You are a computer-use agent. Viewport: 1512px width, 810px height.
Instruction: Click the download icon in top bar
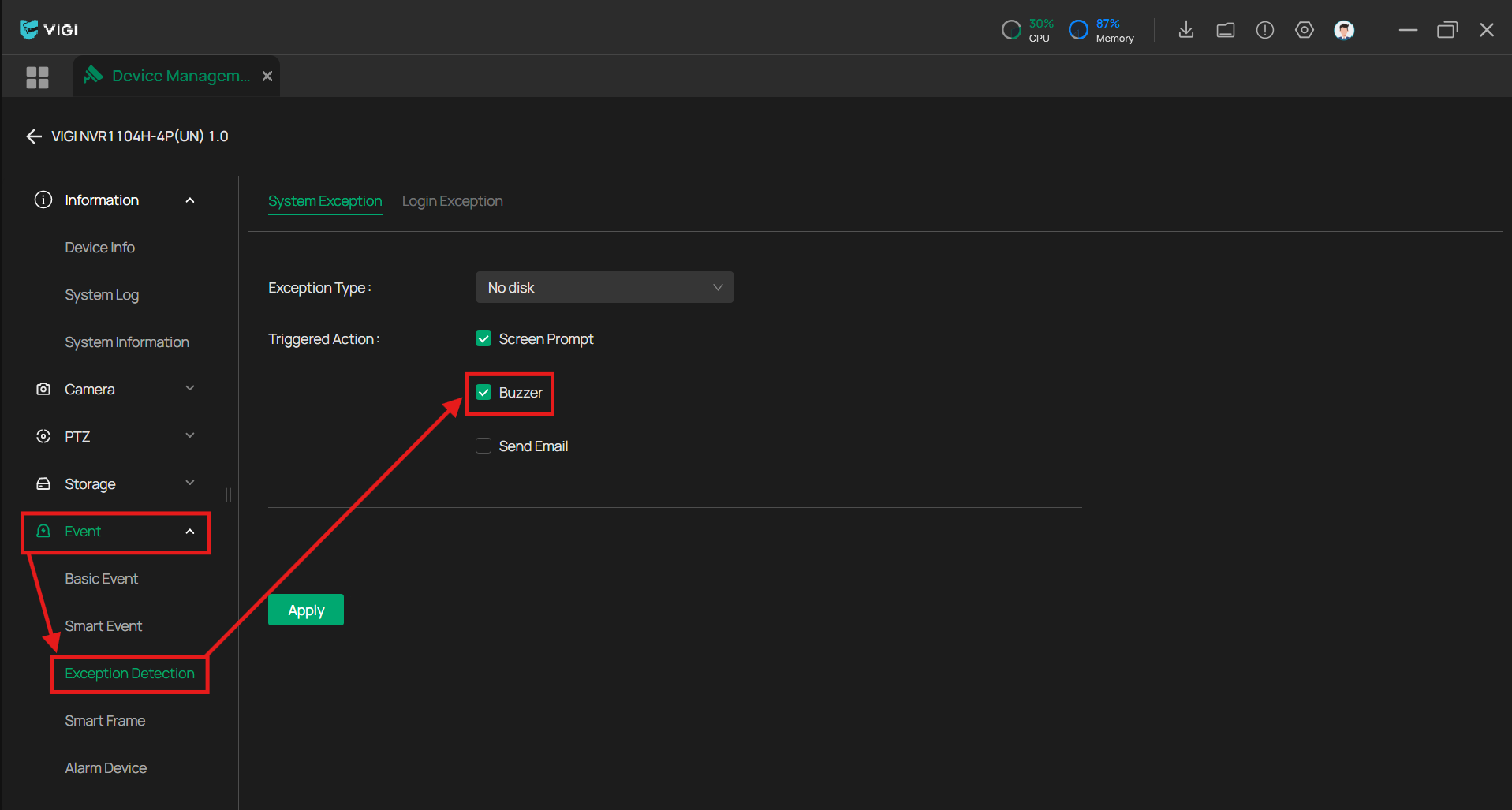1185,30
